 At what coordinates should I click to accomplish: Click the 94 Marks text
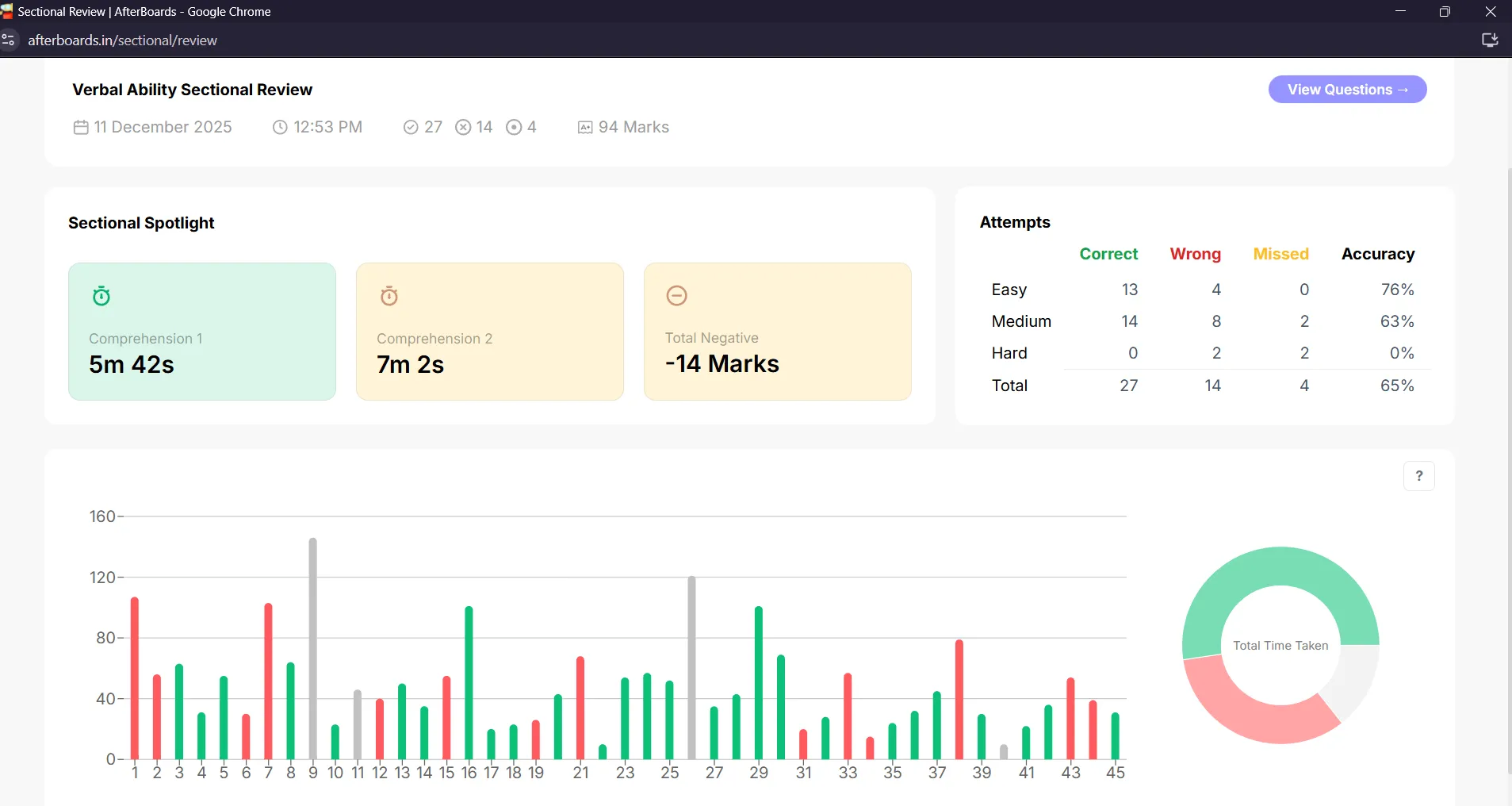634,127
